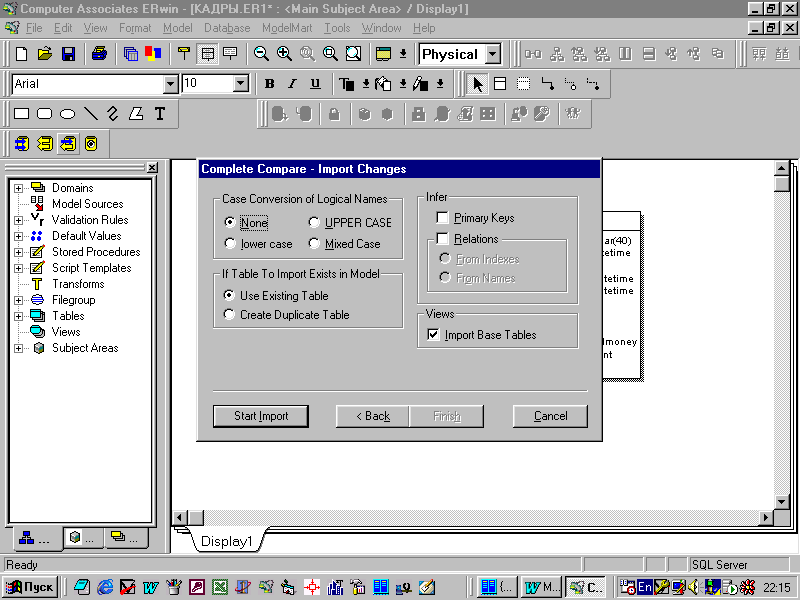Choose Use Existing Table option
800x600 pixels.
276,295
